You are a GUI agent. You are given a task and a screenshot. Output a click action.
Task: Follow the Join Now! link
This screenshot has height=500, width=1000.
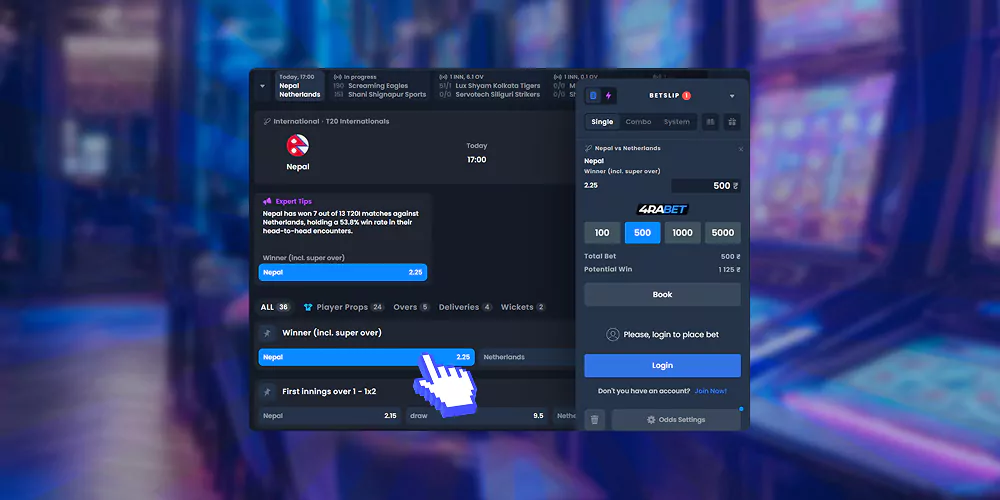point(711,391)
